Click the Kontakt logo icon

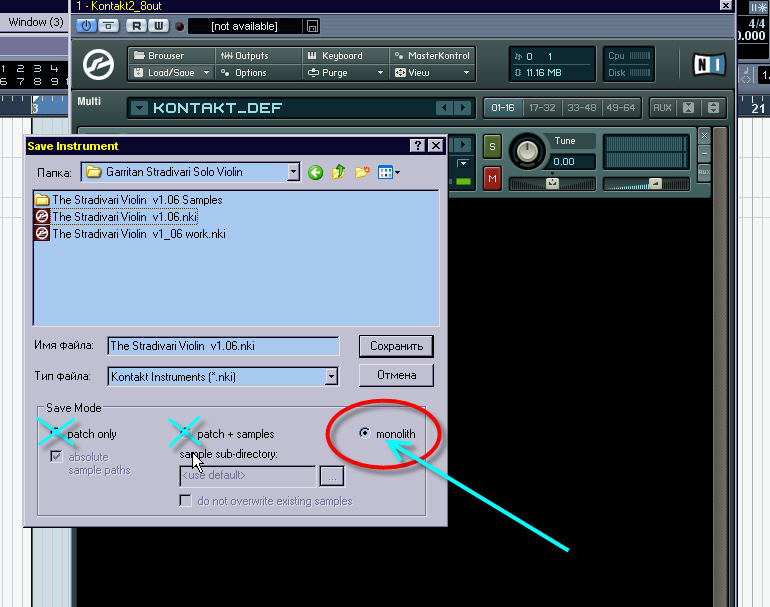click(x=98, y=64)
